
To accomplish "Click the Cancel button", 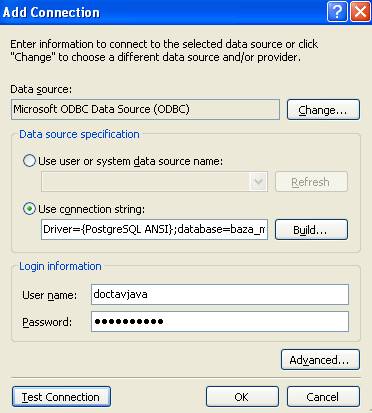I will tap(323, 397).
